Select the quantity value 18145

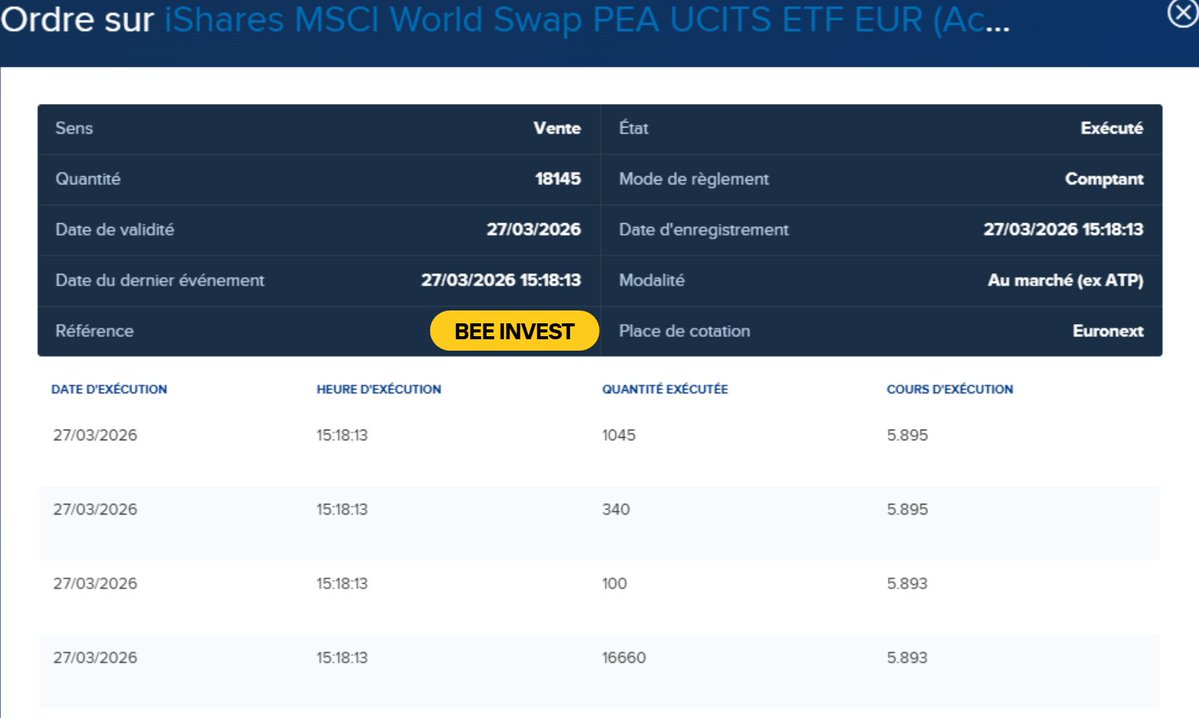(x=557, y=179)
